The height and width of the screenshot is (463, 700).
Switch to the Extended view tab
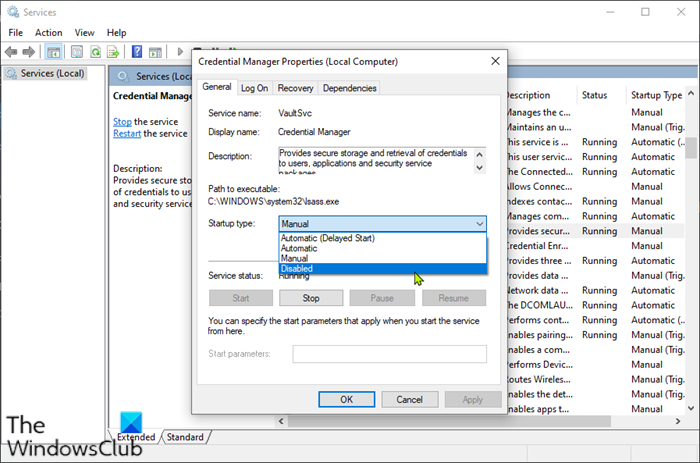136,437
